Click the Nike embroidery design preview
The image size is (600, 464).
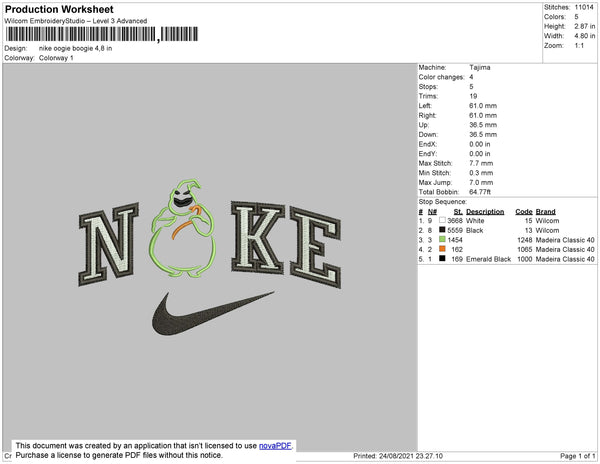tap(210, 257)
